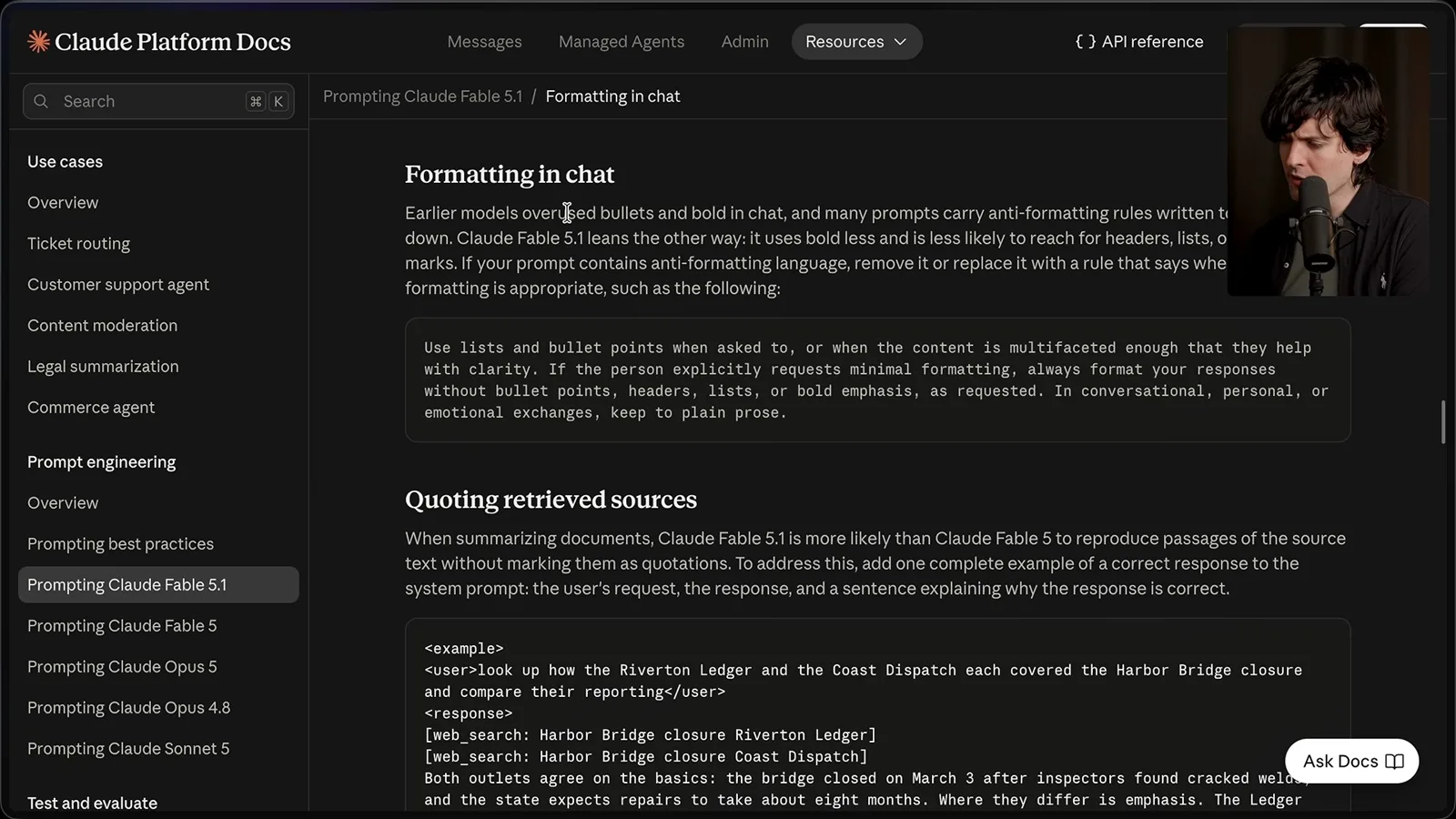Click the Use cases section header
The width and height of the screenshot is (1456, 819).
point(65,162)
